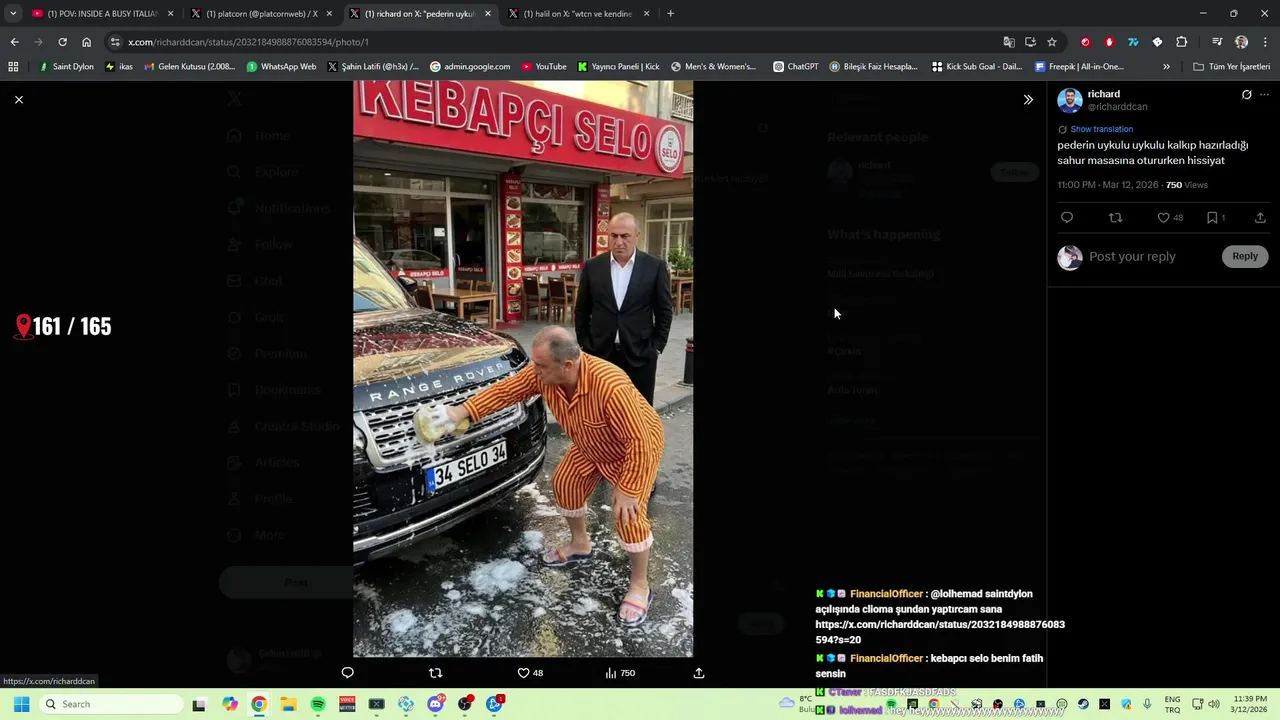Open the Saint Dylon bookmark
This screenshot has height=720, width=1280.
click(x=66, y=67)
